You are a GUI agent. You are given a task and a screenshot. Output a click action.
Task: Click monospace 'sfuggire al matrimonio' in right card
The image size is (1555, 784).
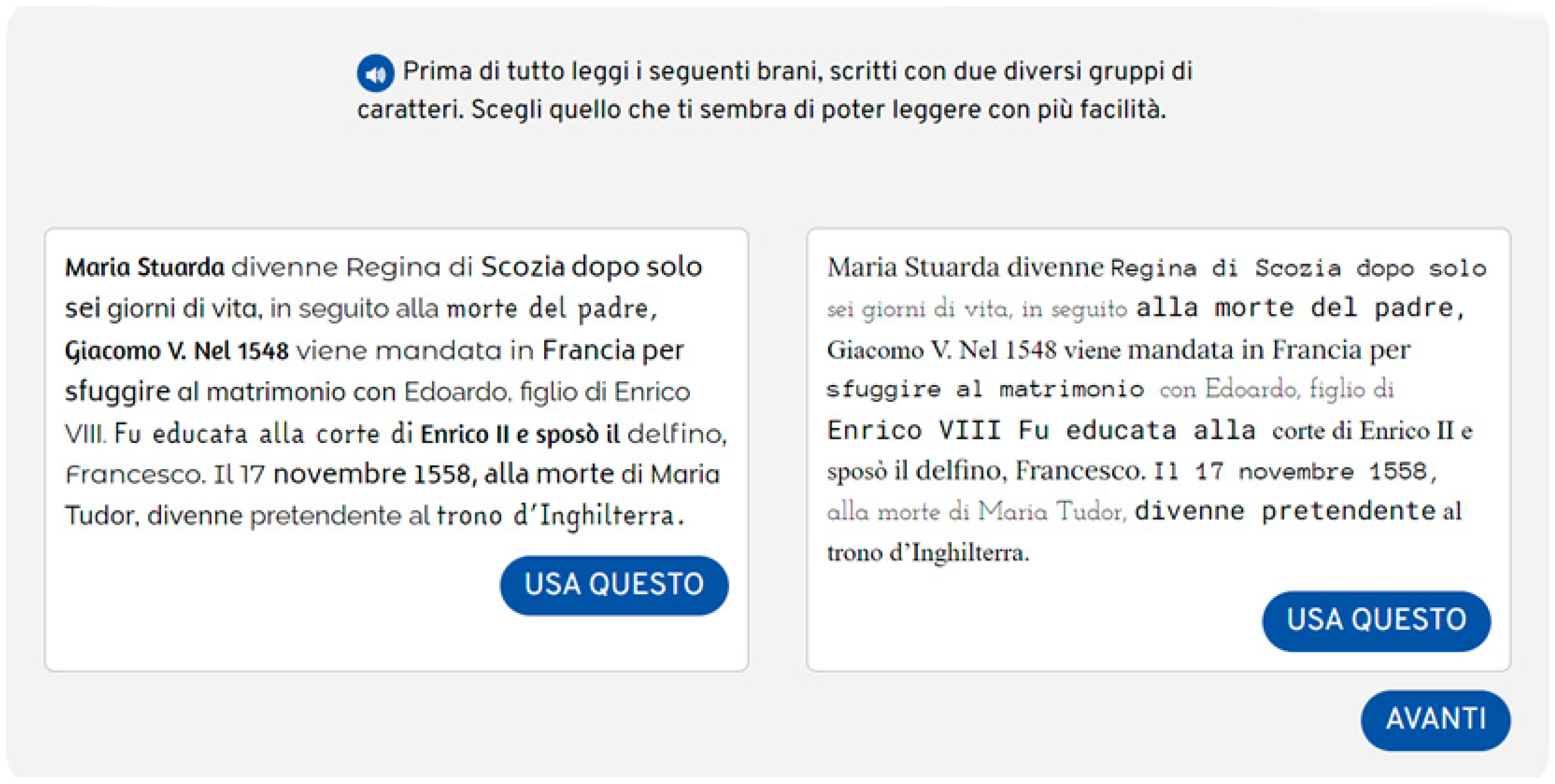(985, 390)
